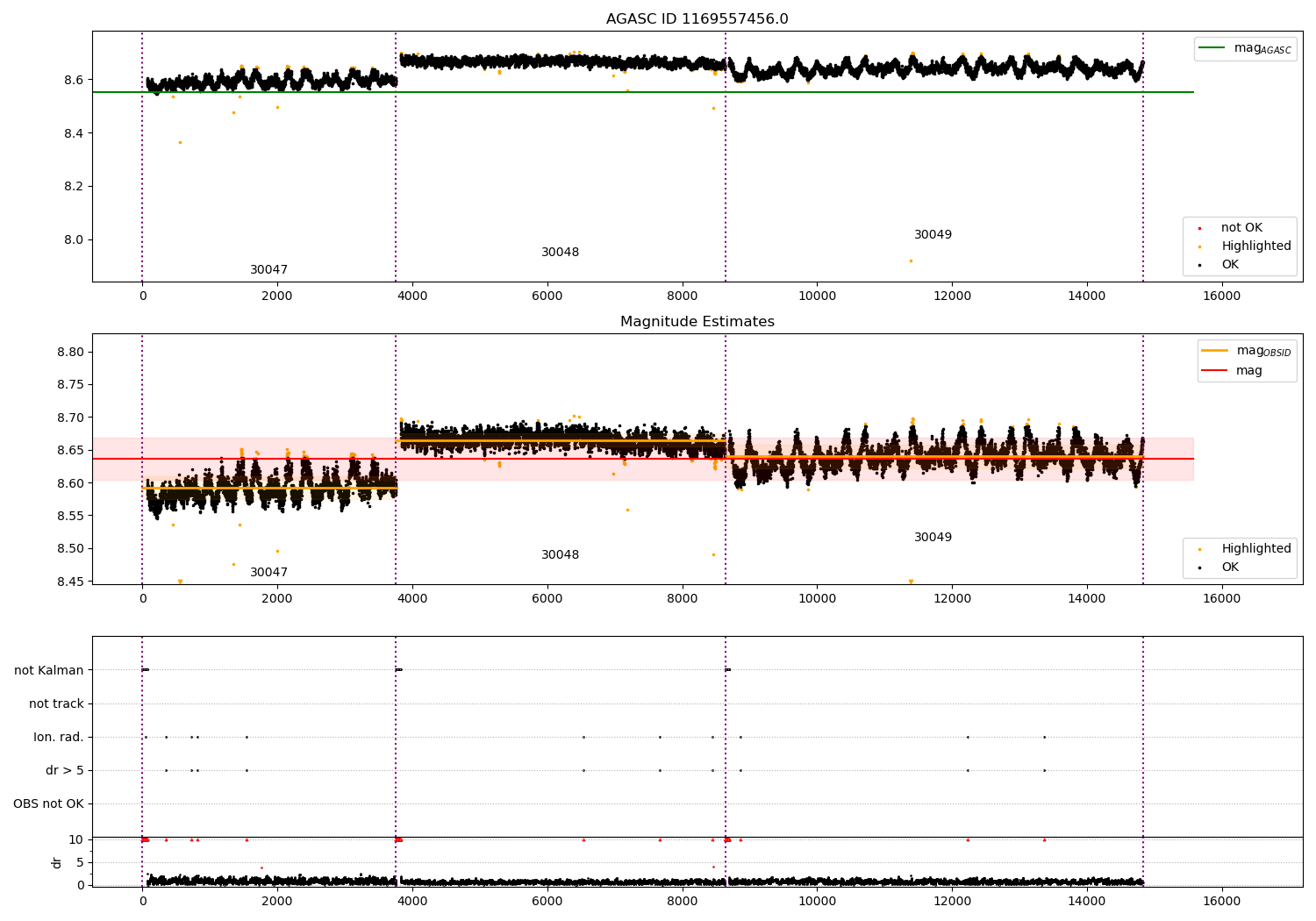Click the 'dr > 5' axis label
This screenshot has width=1316, height=921.
click(65, 771)
